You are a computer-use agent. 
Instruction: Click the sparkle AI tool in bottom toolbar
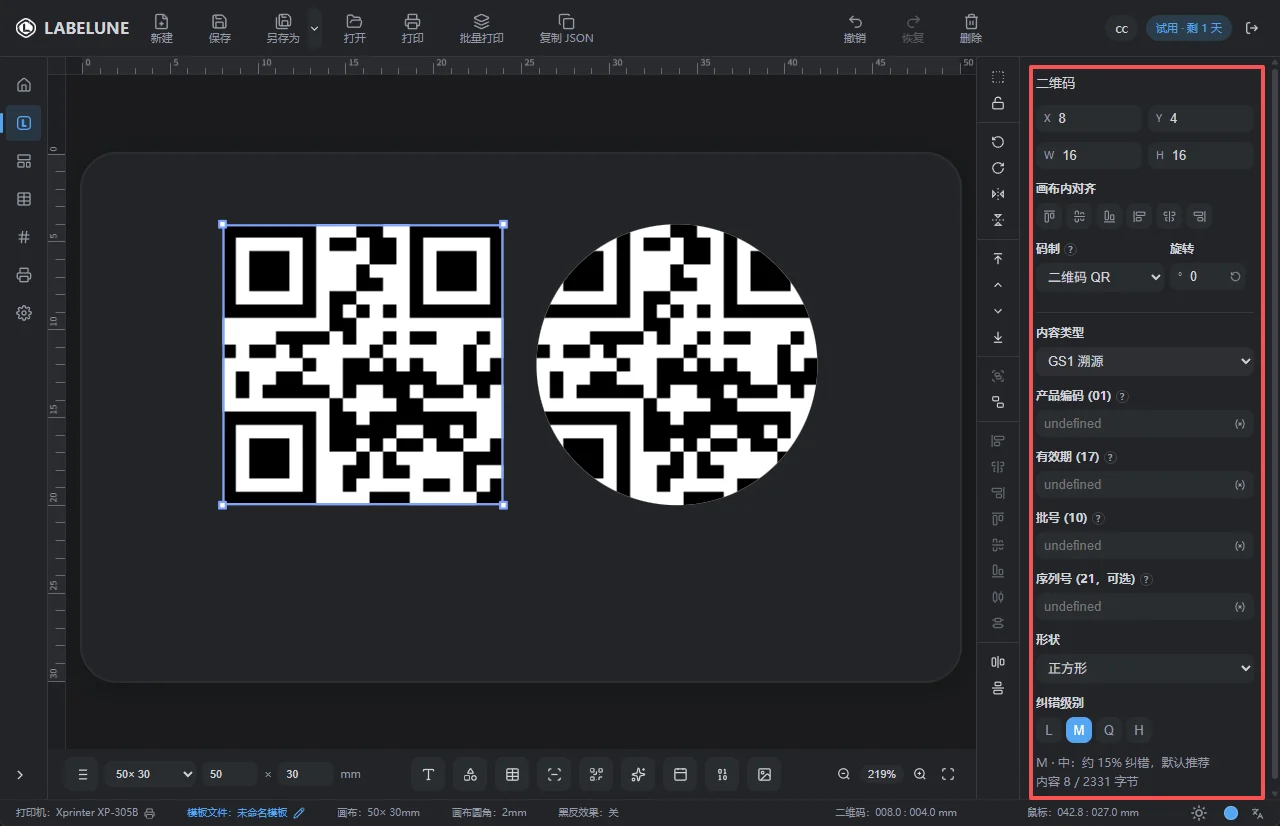[638, 774]
